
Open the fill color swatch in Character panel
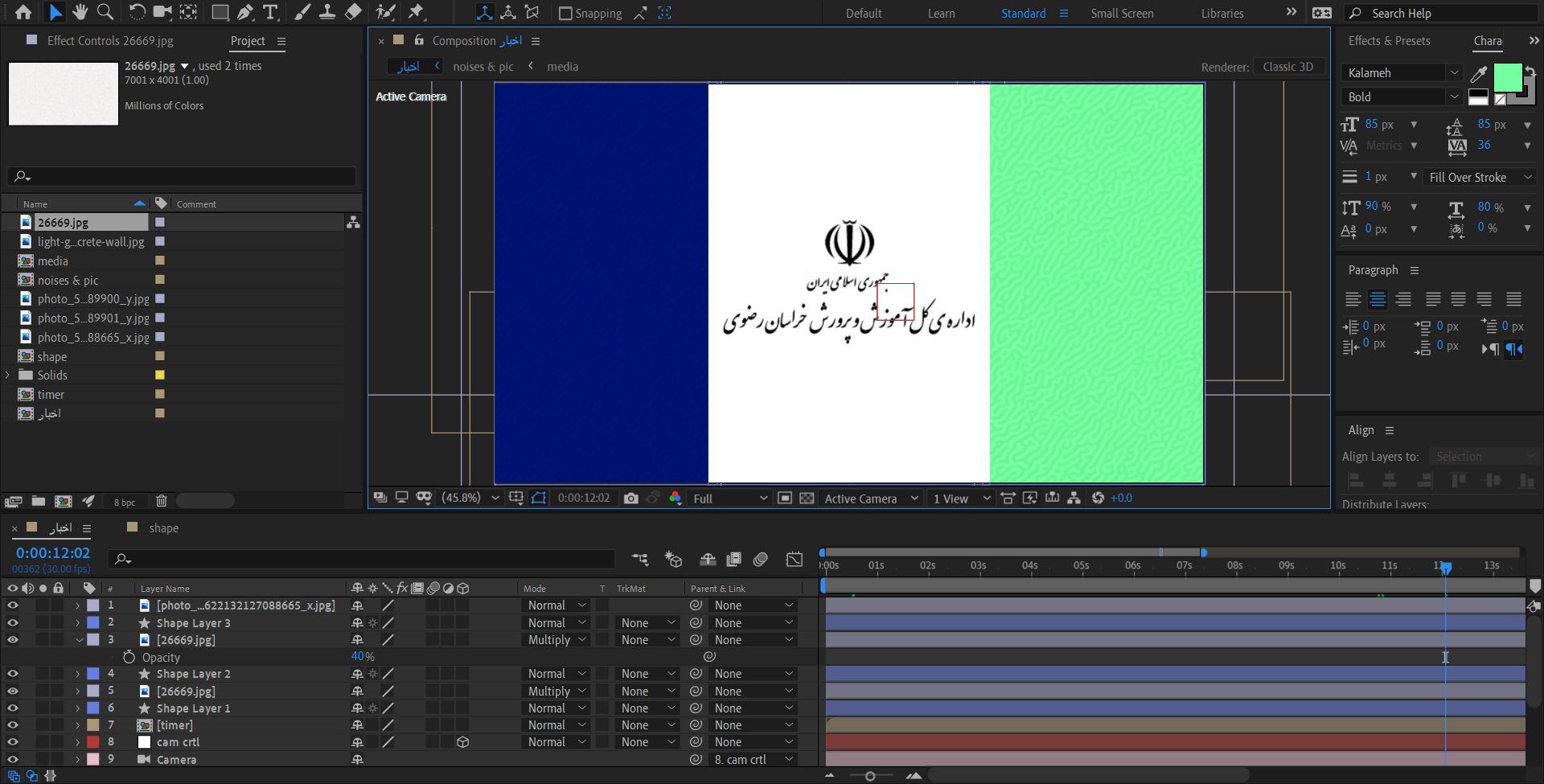click(1508, 78)
